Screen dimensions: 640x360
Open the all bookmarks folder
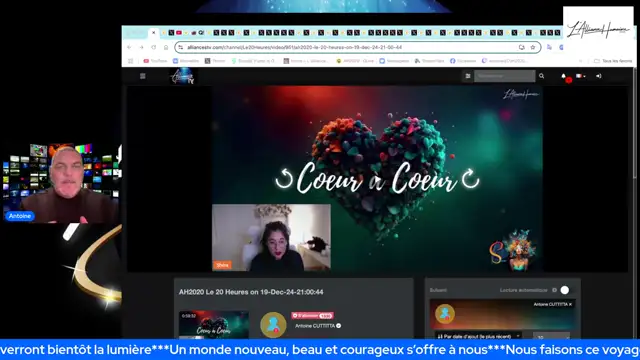(613, 61)
